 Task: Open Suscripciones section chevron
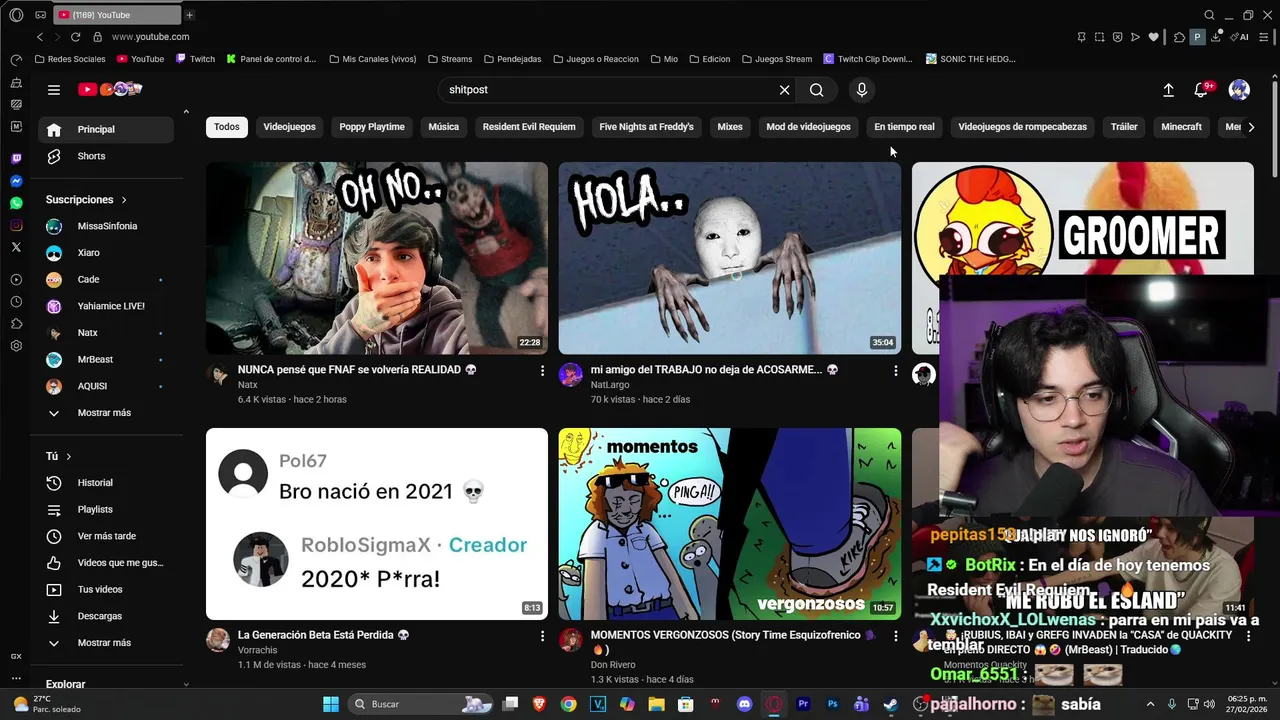coord(124,200)
